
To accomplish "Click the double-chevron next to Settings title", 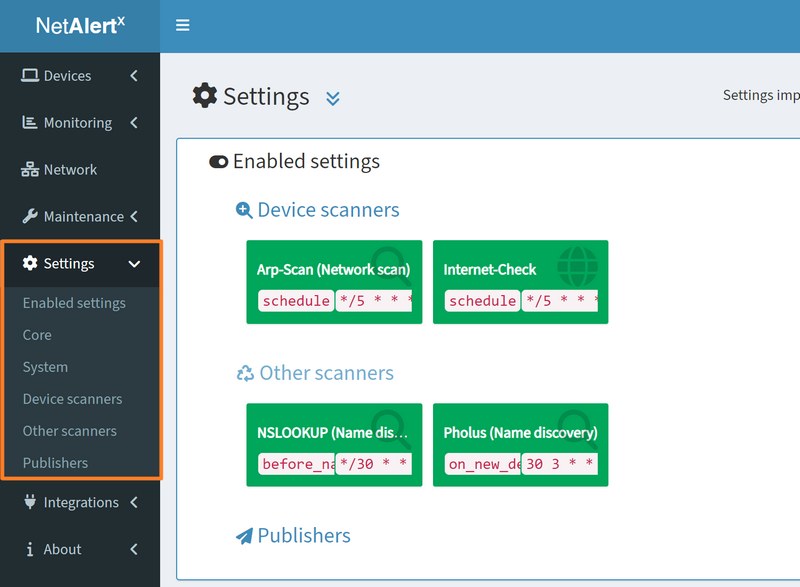I will [333, 97].
